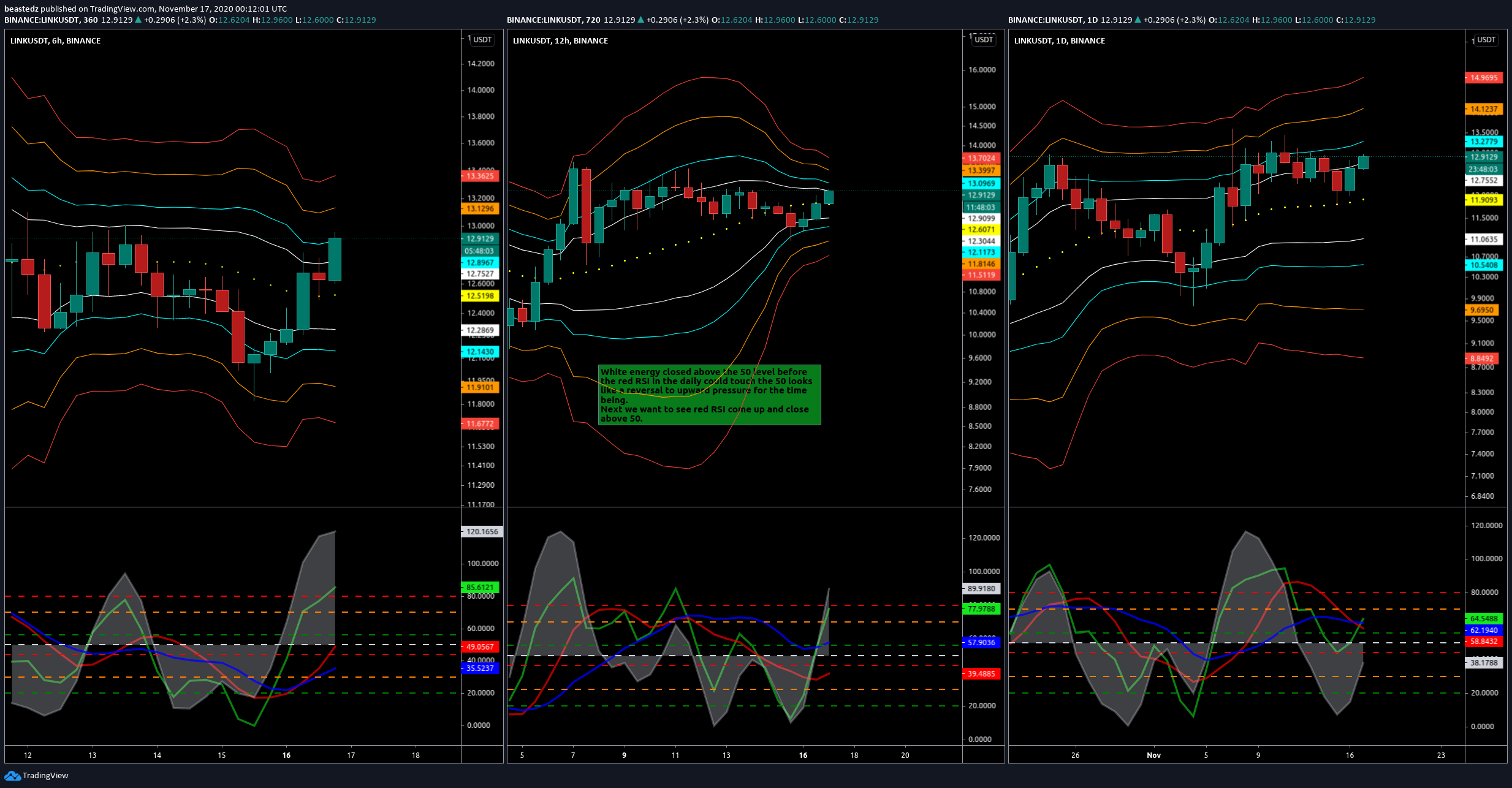Image resolution: width=1512 pixels, height=788 pixels.
Task: Click the orange 13.1296 price label
Action: pos(480,209)
